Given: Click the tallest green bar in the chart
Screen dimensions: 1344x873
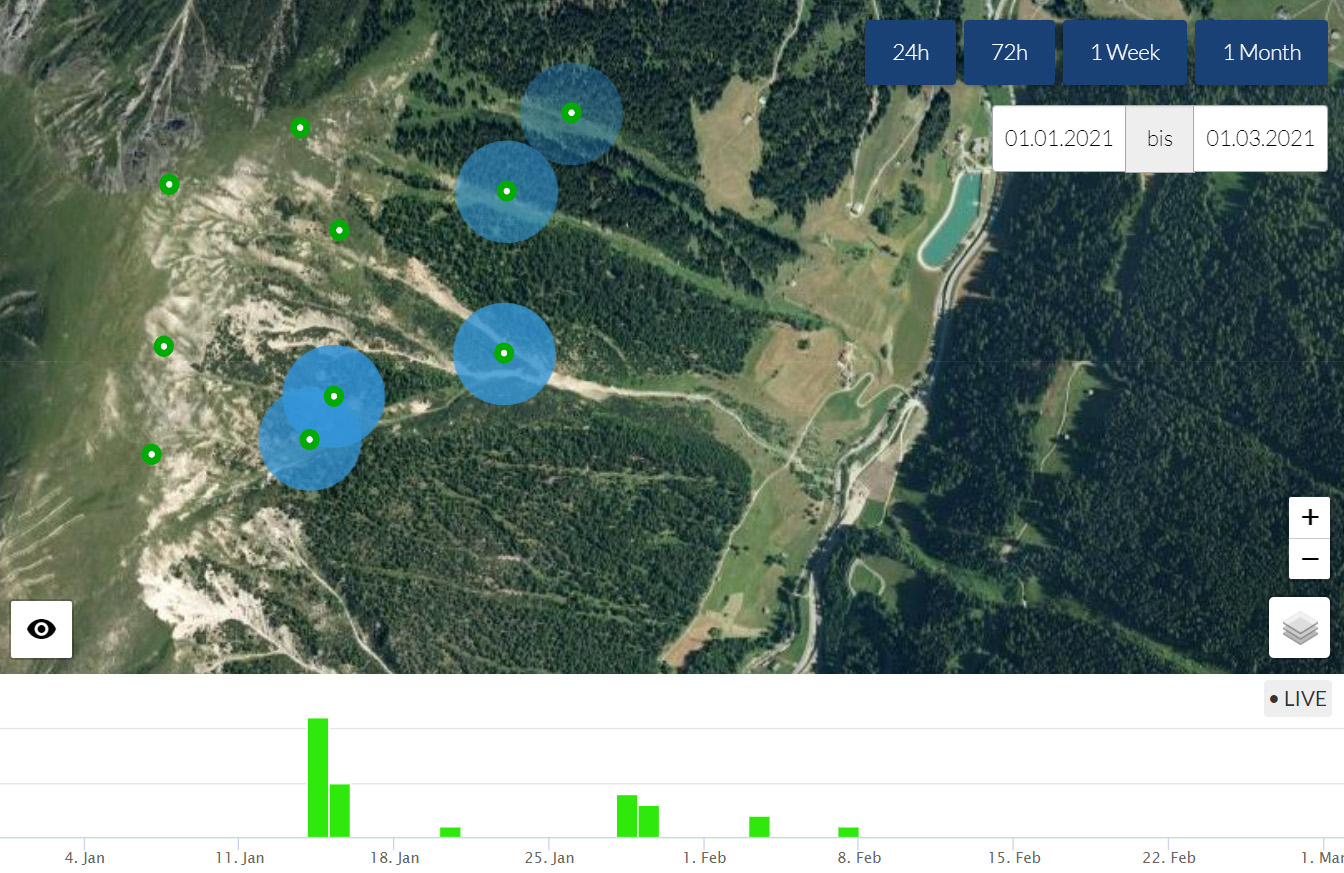Looking at the screenshot, I should click(x=318, y=777).
